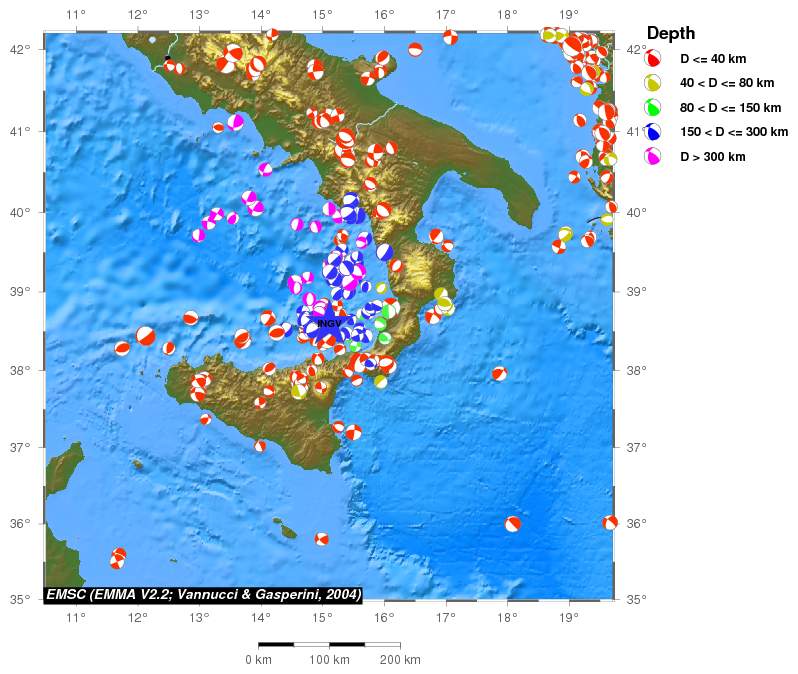798x674 pixels.
Task: Click the "11°" label on the top longitude axis
Action: pyautogui.click(x=76, y=14)
